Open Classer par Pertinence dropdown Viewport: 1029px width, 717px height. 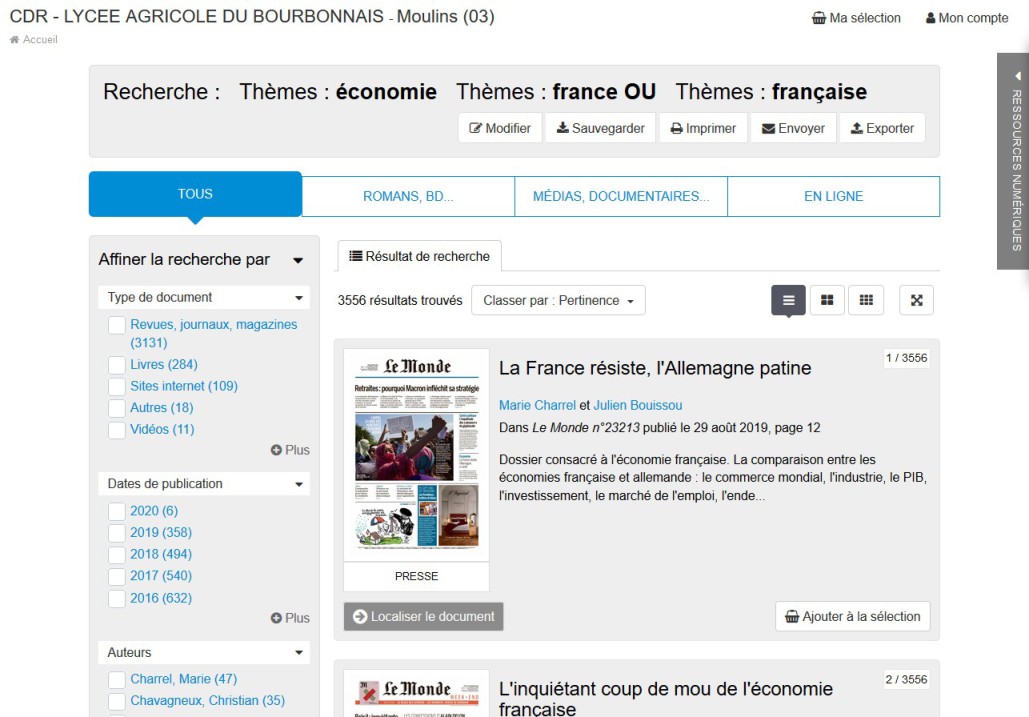point(558,300)
